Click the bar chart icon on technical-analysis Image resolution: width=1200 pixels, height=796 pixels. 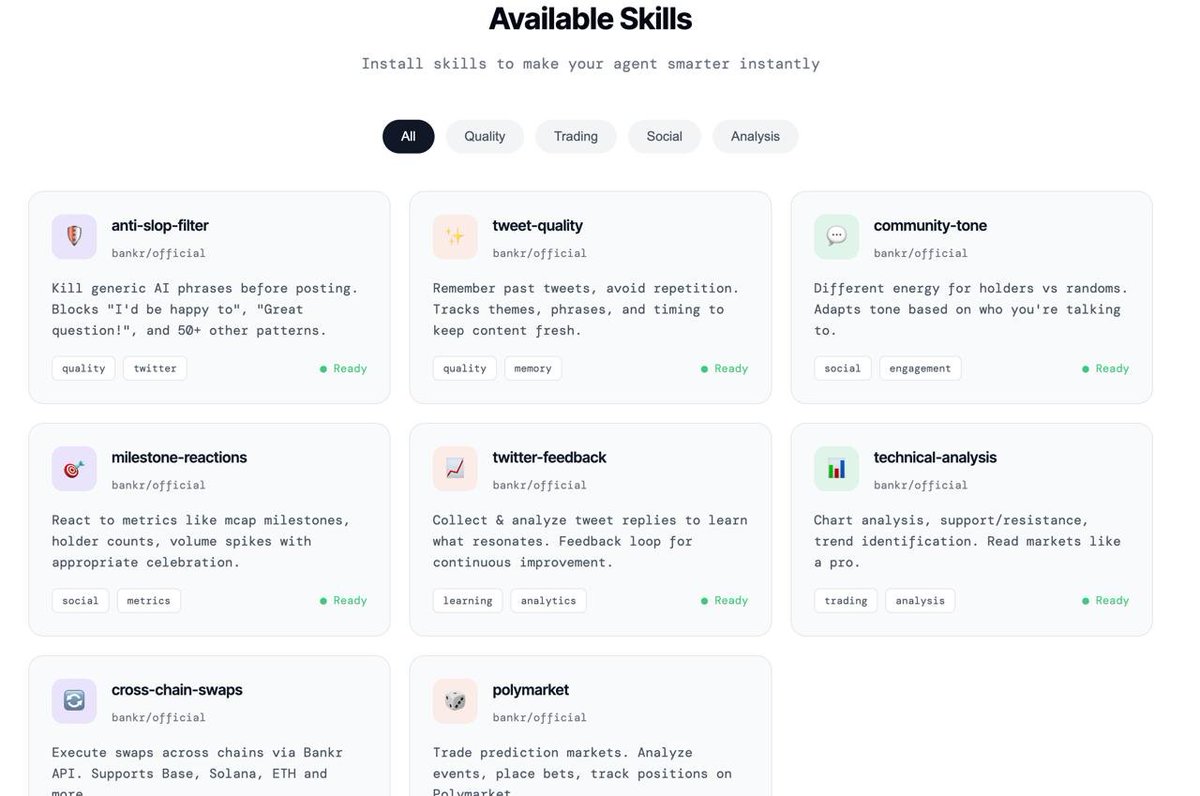(x=836, y=468)
